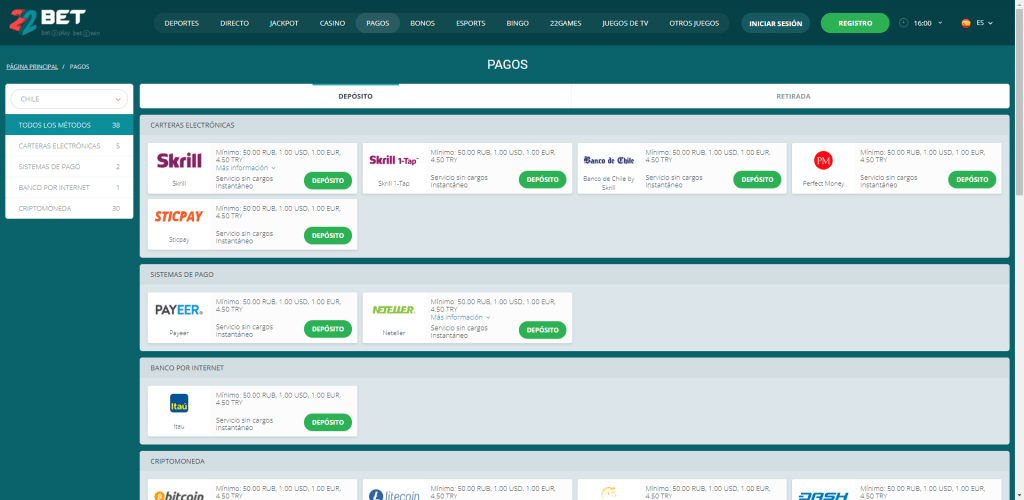The image size is (1024, 500).
Task: Expand Más información under Skrill
Action: pos(245,168)
